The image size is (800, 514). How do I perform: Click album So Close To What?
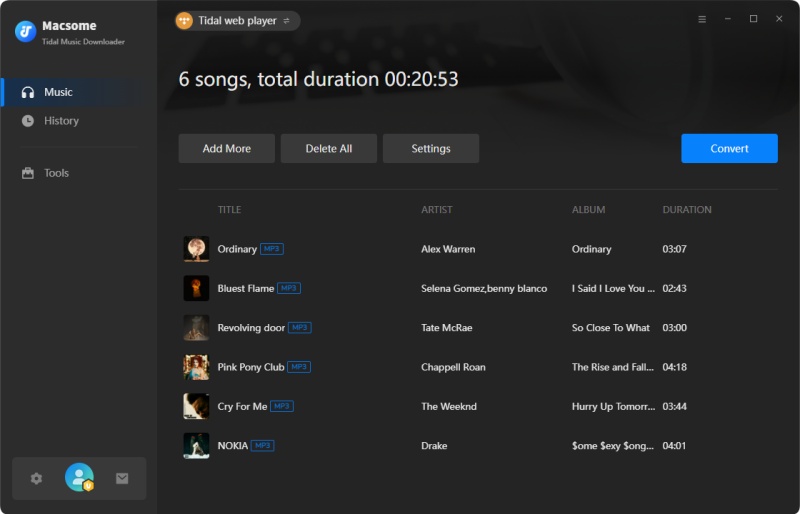tap(611, 328)
